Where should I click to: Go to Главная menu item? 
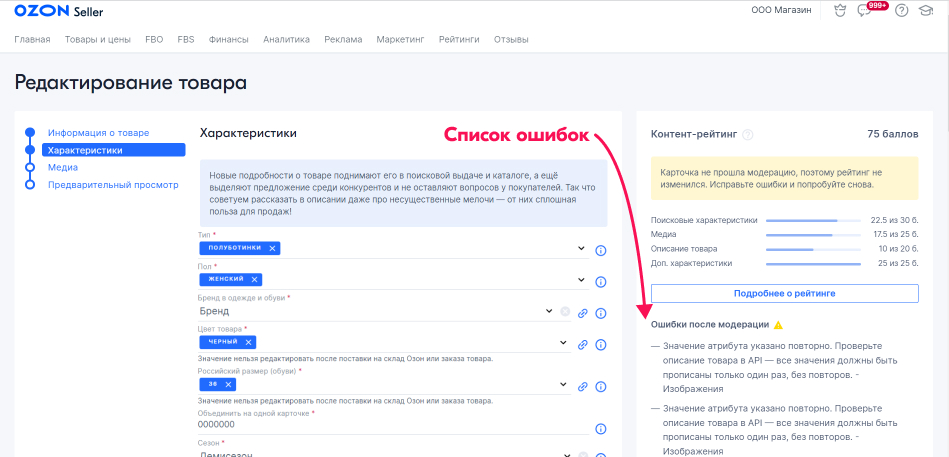click(x=32, y=39)
